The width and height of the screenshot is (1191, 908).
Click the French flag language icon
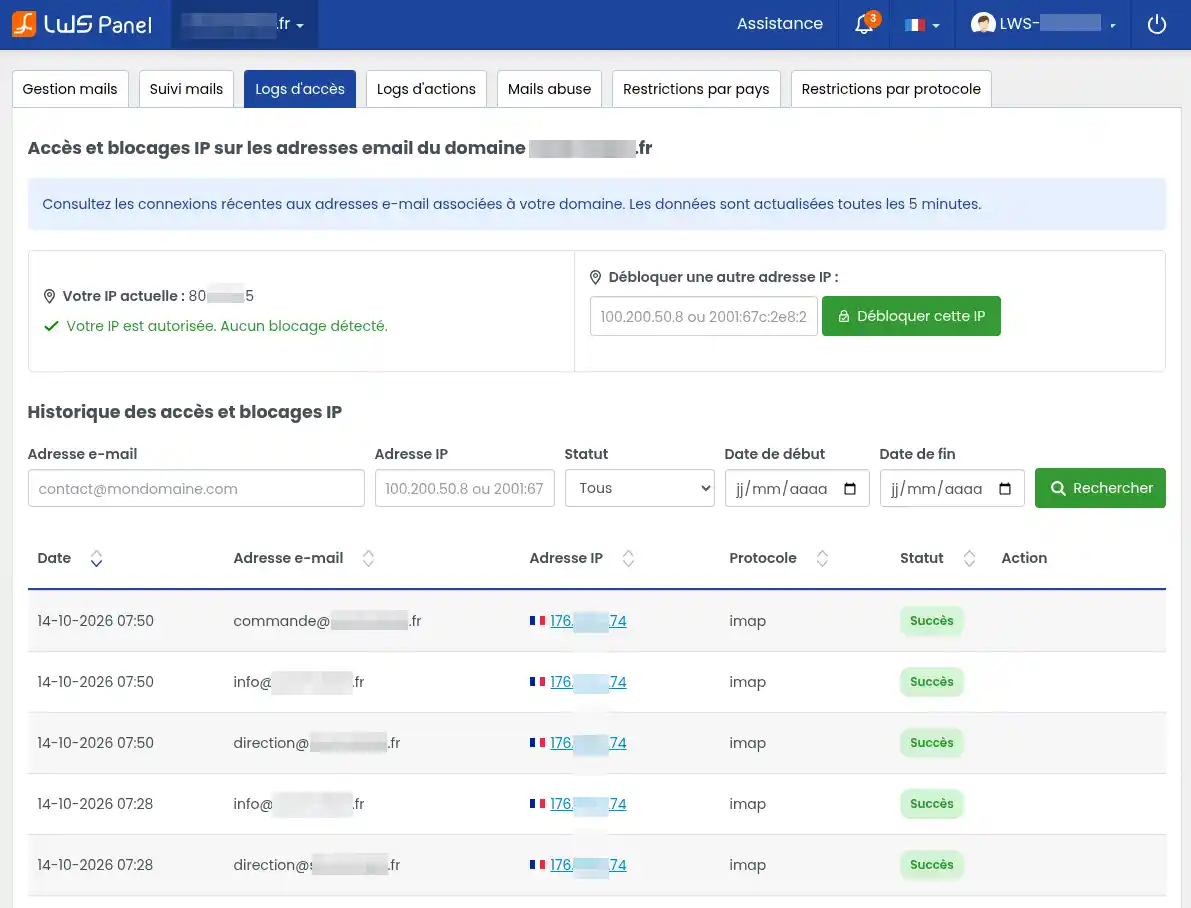[915, 24]
